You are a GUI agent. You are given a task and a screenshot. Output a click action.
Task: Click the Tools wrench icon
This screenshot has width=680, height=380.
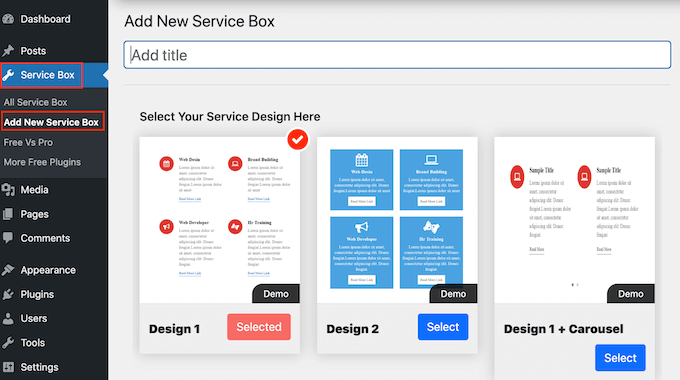coord(8,343)
